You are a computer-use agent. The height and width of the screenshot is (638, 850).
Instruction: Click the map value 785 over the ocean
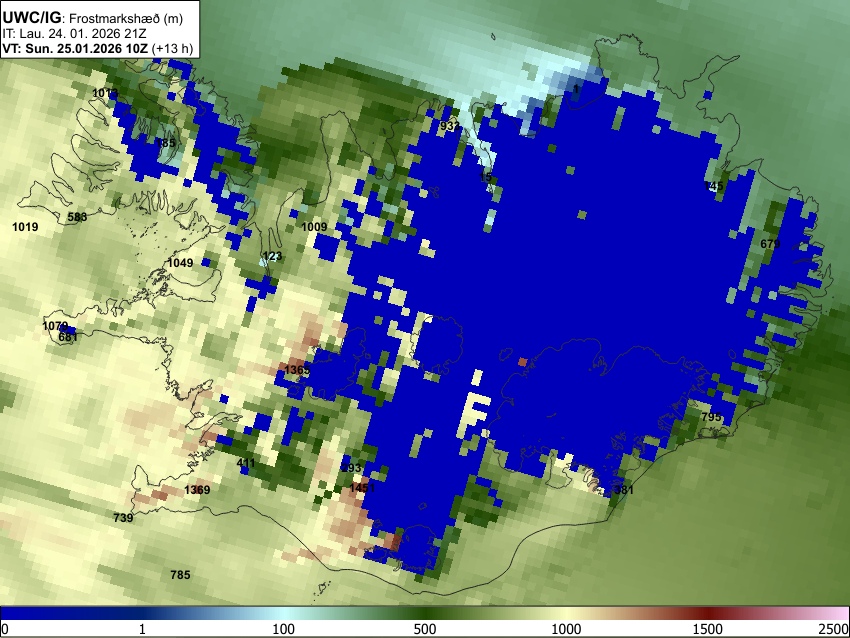(181, 575)
